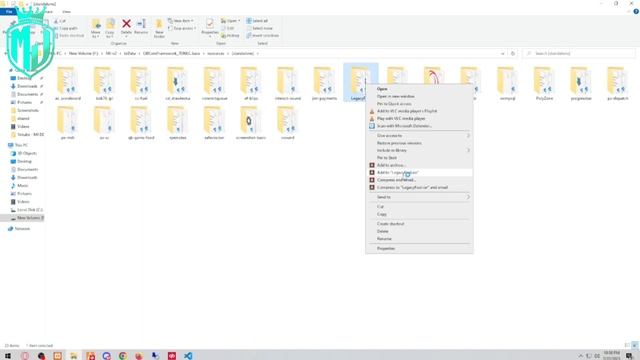Choose Rename in the context menu
This screenshot has height=360, width=640.
click(420, 238)
